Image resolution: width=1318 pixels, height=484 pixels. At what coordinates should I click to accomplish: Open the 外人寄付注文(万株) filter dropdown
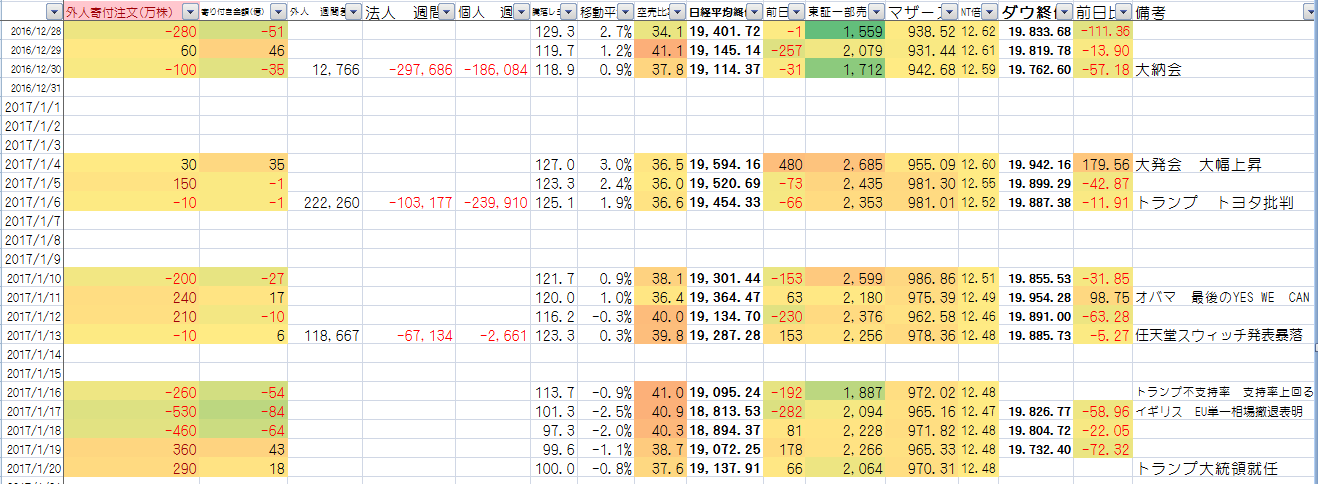pos(188,12)
